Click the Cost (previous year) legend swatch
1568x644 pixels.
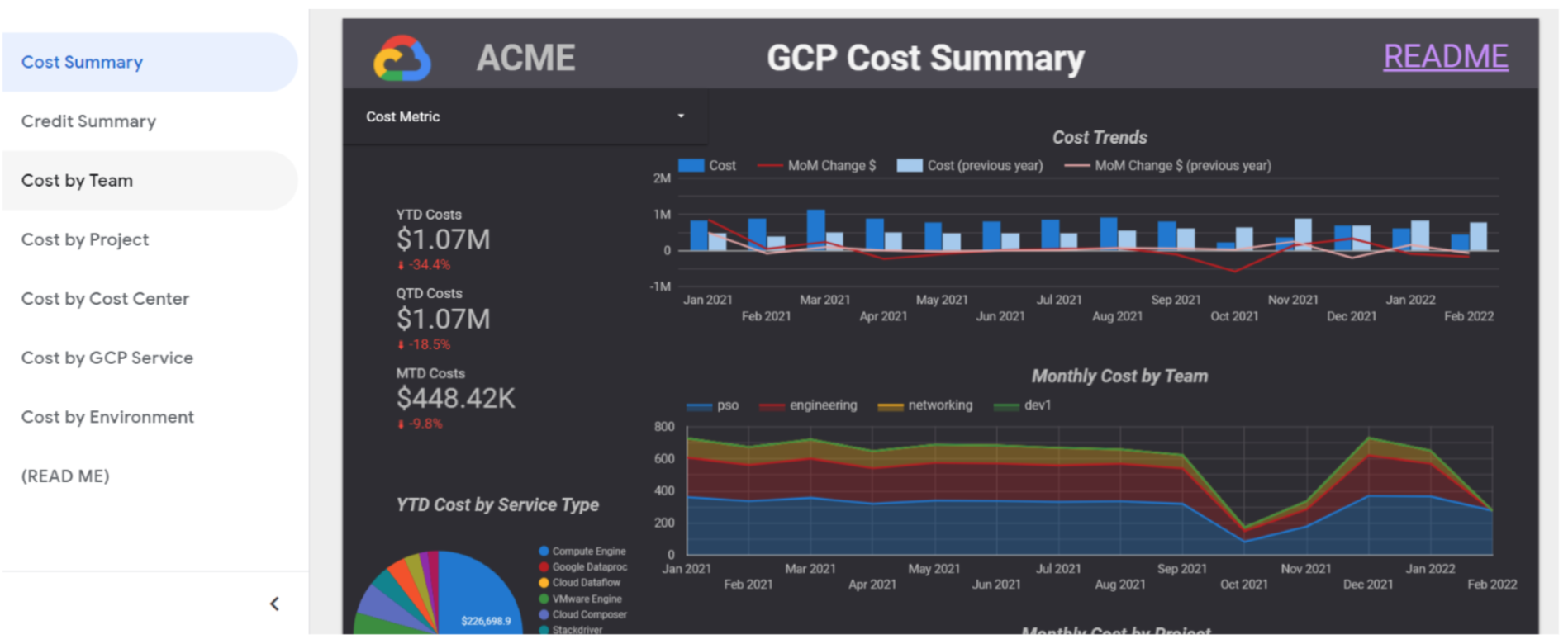[910, 165]
